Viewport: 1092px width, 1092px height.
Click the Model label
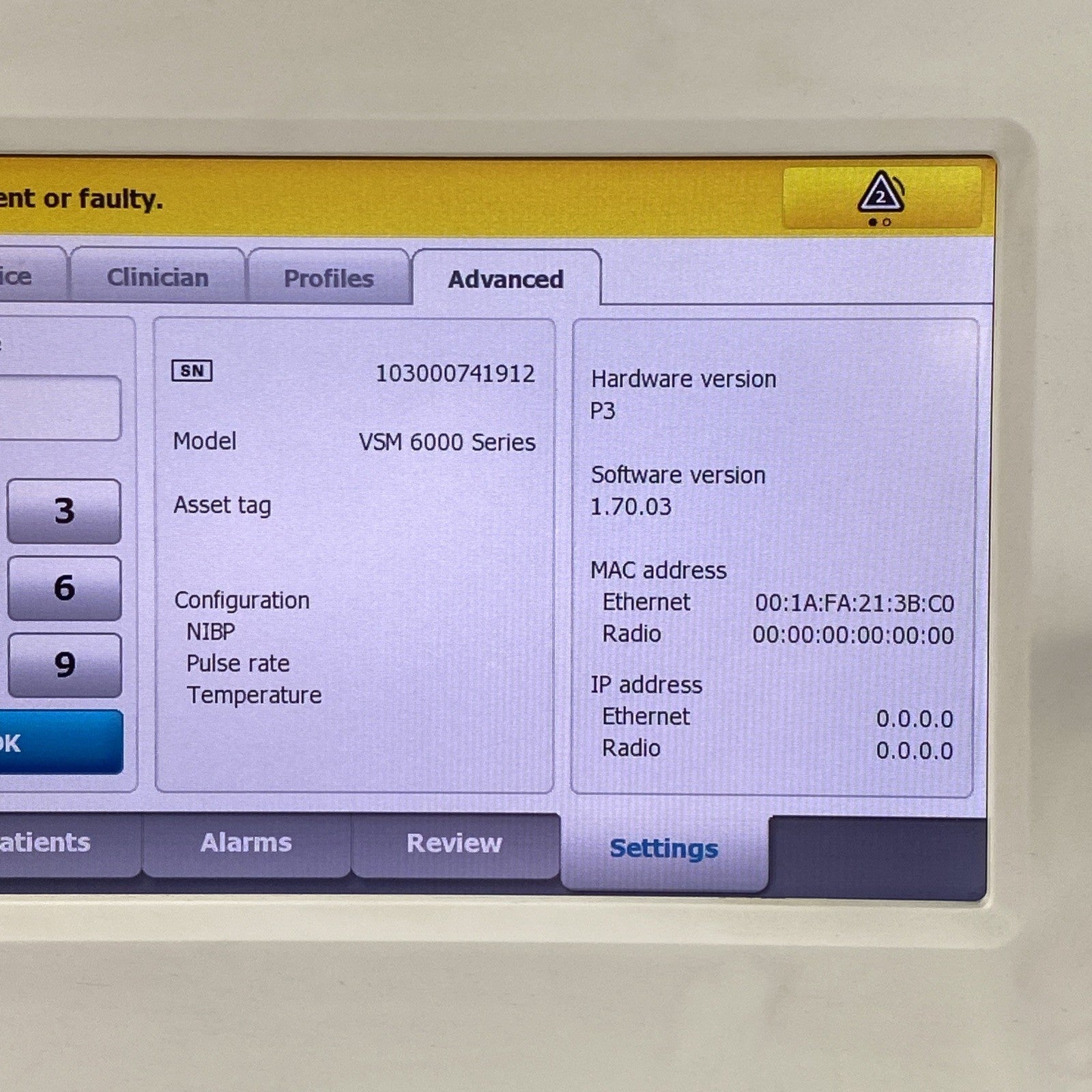[x=205, y=442]
